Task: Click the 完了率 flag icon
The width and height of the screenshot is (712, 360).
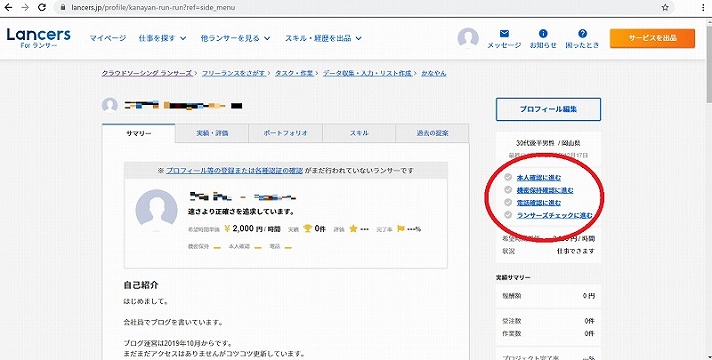Action: point(400,228)
